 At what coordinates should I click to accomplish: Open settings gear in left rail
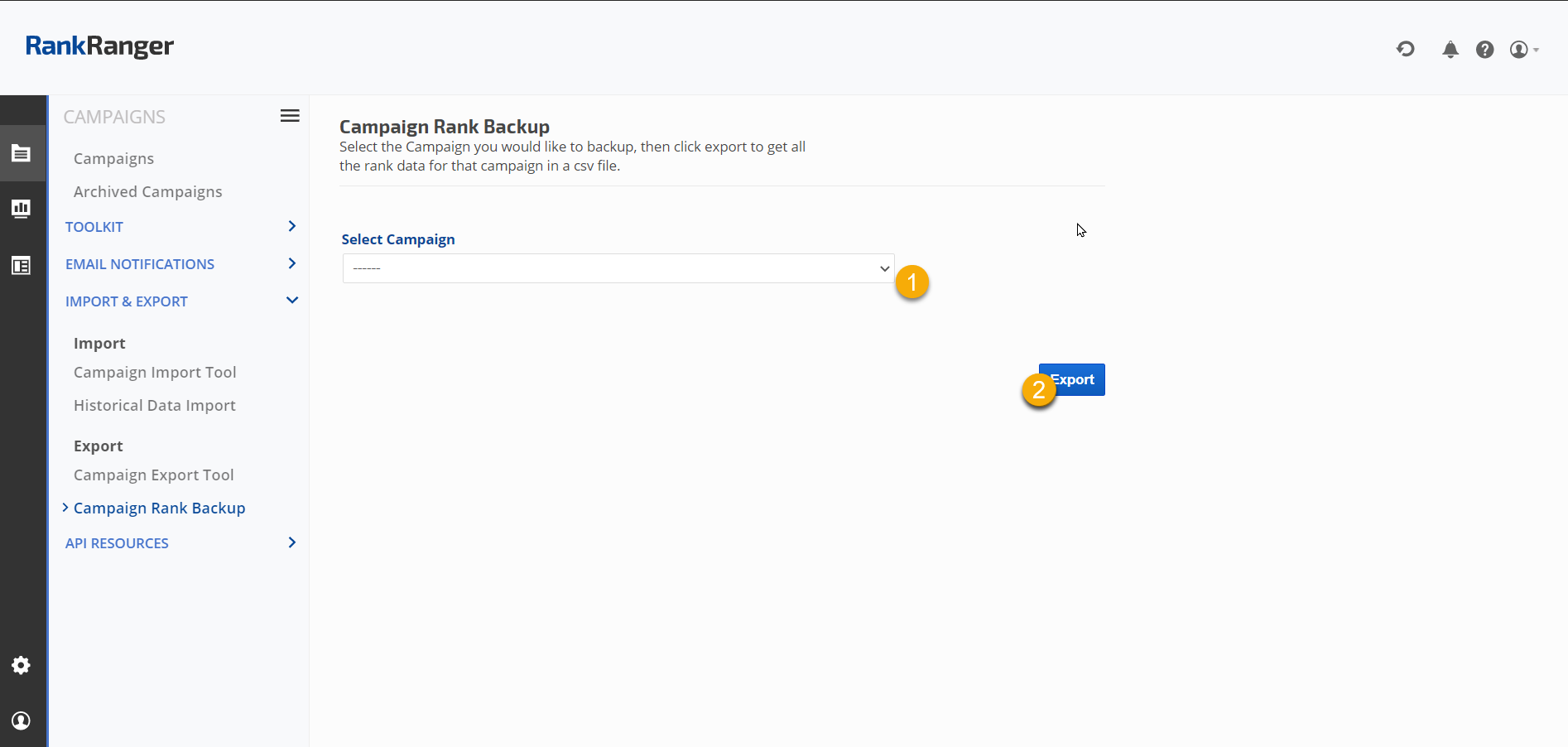click(x=22, y=665)
